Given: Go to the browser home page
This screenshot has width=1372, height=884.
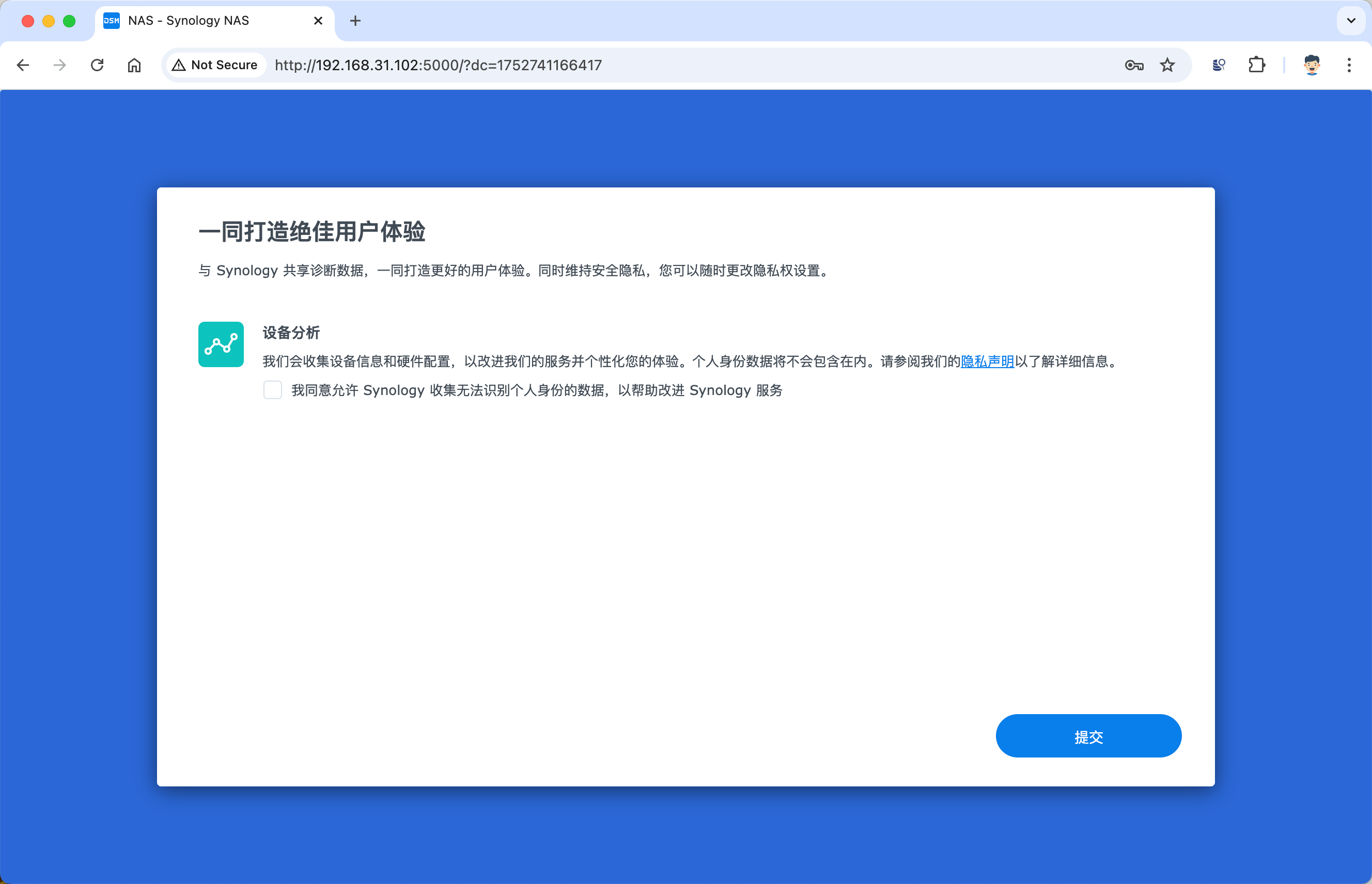Looking at the screenshot, I should [x=134, y=66].
